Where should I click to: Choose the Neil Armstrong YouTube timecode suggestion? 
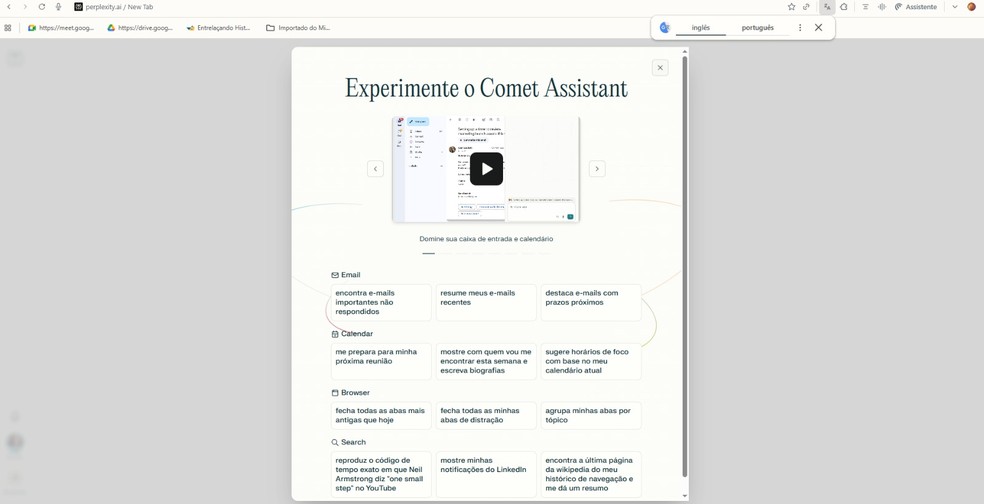(382, 475)
